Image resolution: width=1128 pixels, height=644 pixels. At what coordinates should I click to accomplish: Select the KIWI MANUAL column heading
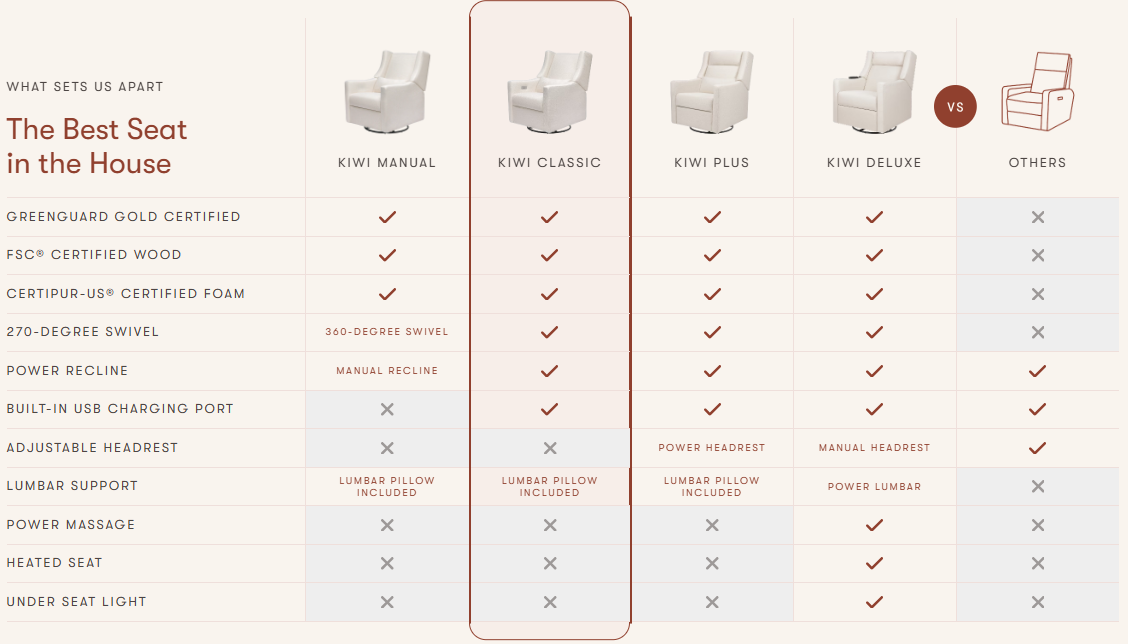pyautogui.click(x=387, y=163)
